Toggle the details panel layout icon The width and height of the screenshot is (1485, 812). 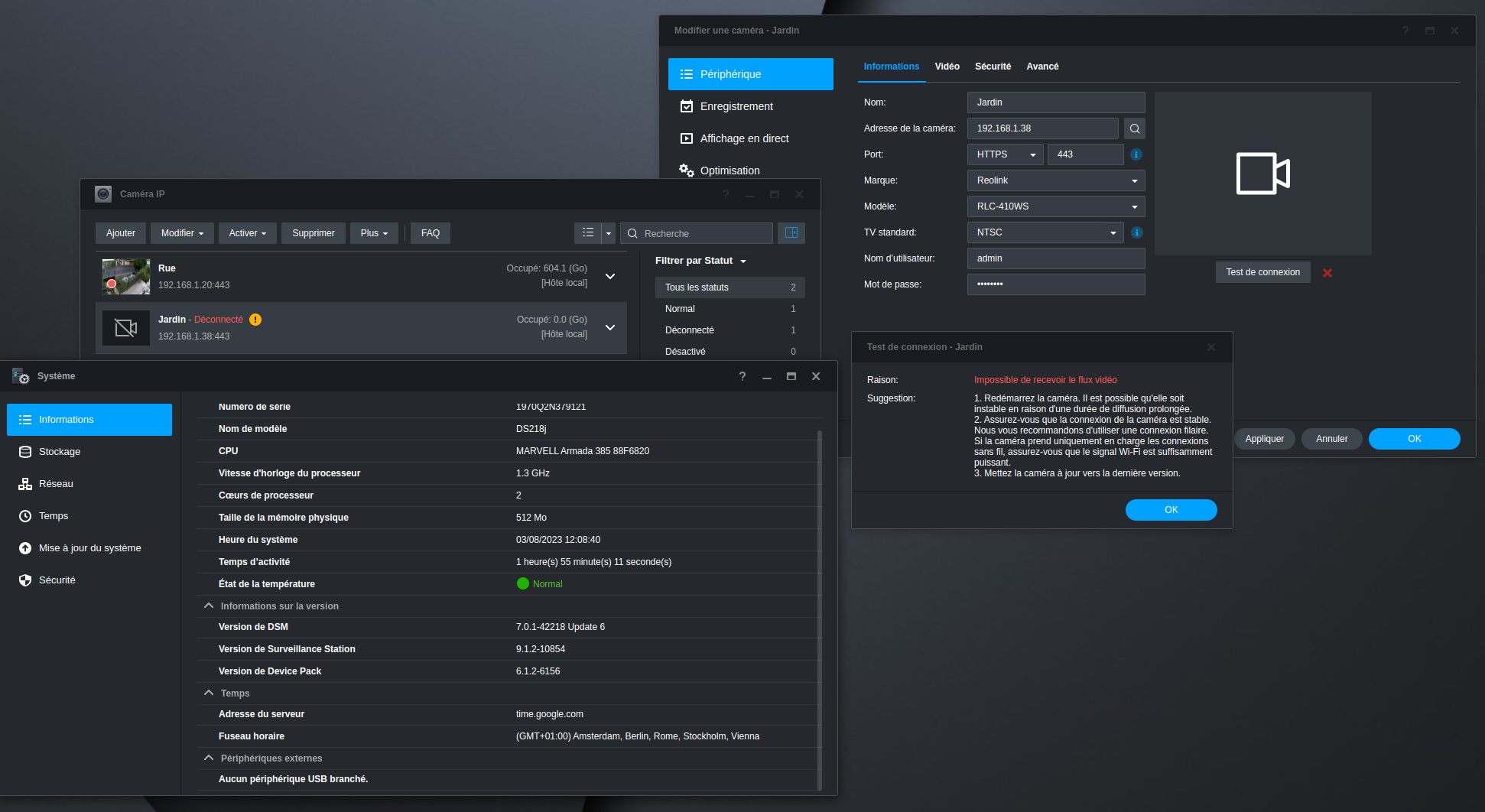pyautogui.click(x=791, y=233)
